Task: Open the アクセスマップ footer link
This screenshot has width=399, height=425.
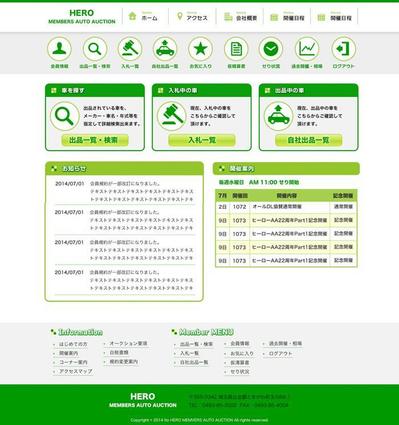Action: click(75, 371)
